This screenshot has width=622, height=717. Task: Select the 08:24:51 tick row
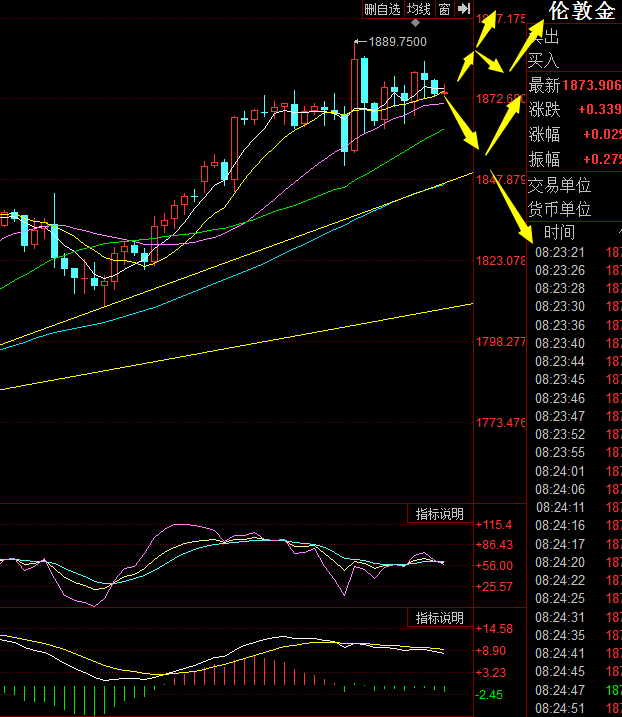coord(578,708)
